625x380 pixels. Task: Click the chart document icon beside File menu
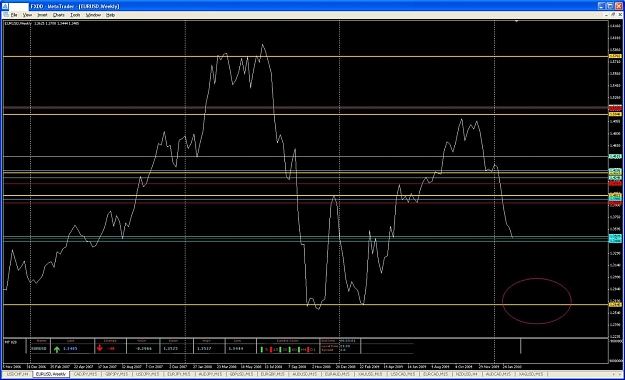(6, 15)
